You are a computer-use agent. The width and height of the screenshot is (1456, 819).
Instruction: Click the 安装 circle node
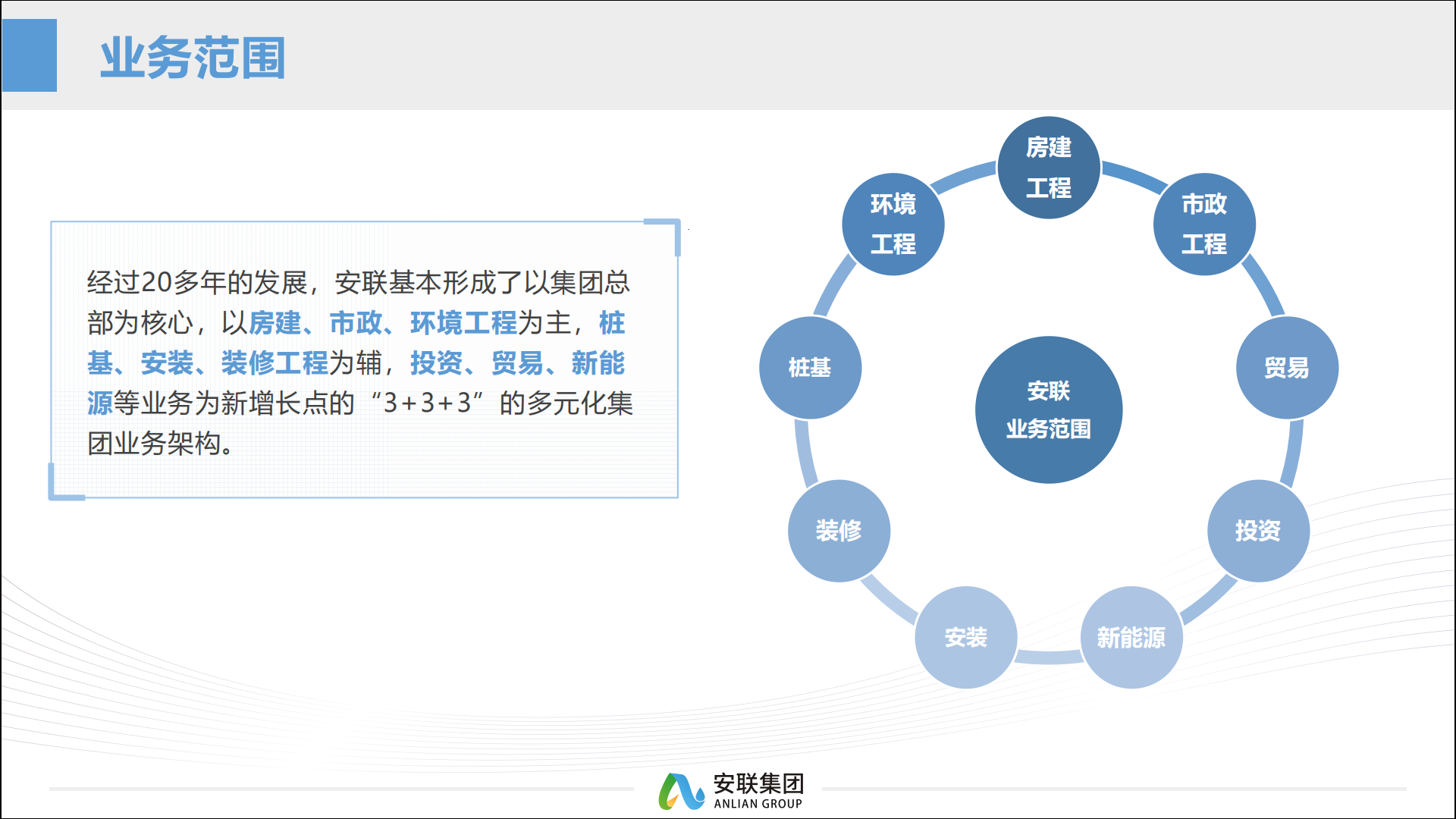(x=966, y=637)
